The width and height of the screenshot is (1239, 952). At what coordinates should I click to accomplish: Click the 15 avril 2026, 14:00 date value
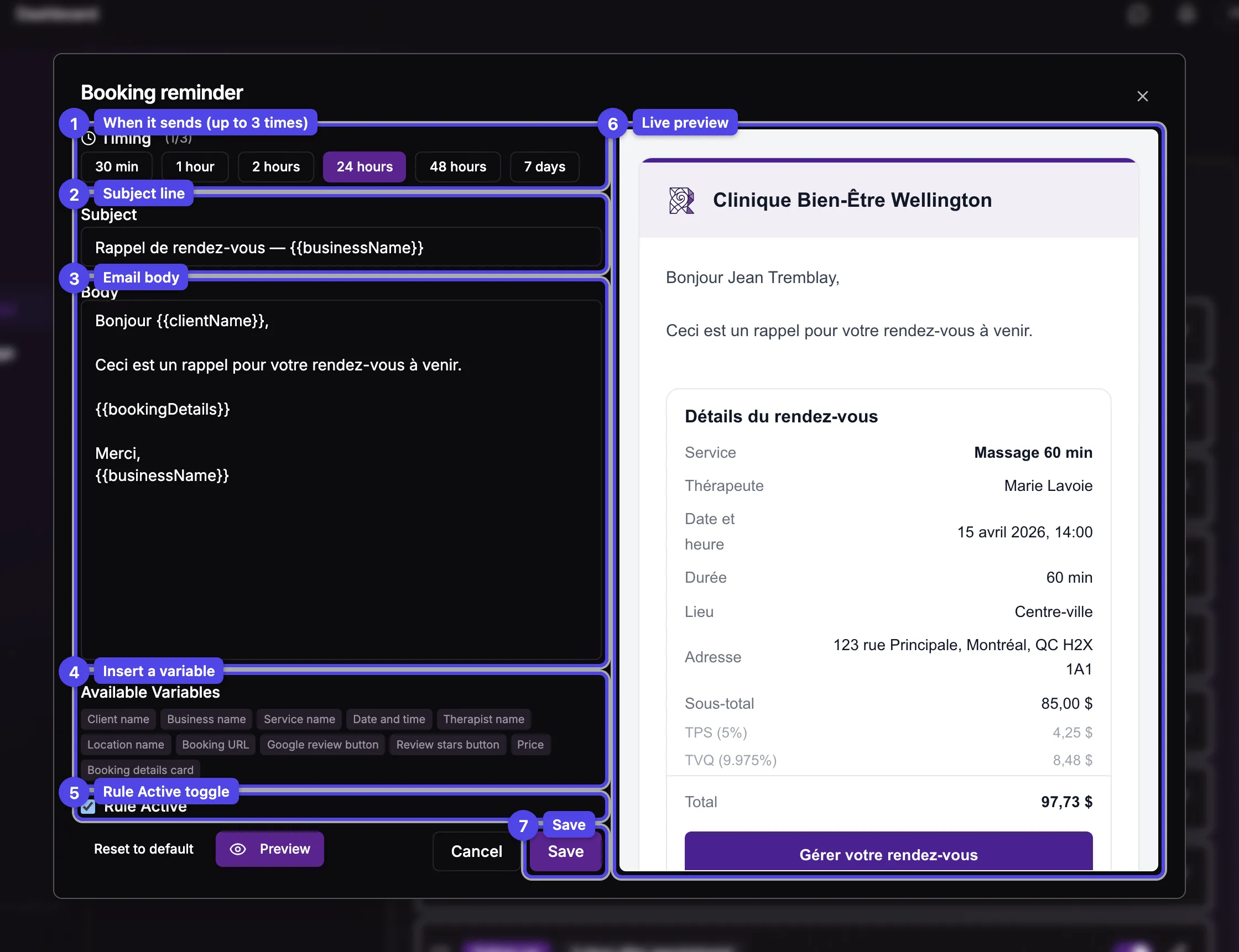coord(1025,532)
